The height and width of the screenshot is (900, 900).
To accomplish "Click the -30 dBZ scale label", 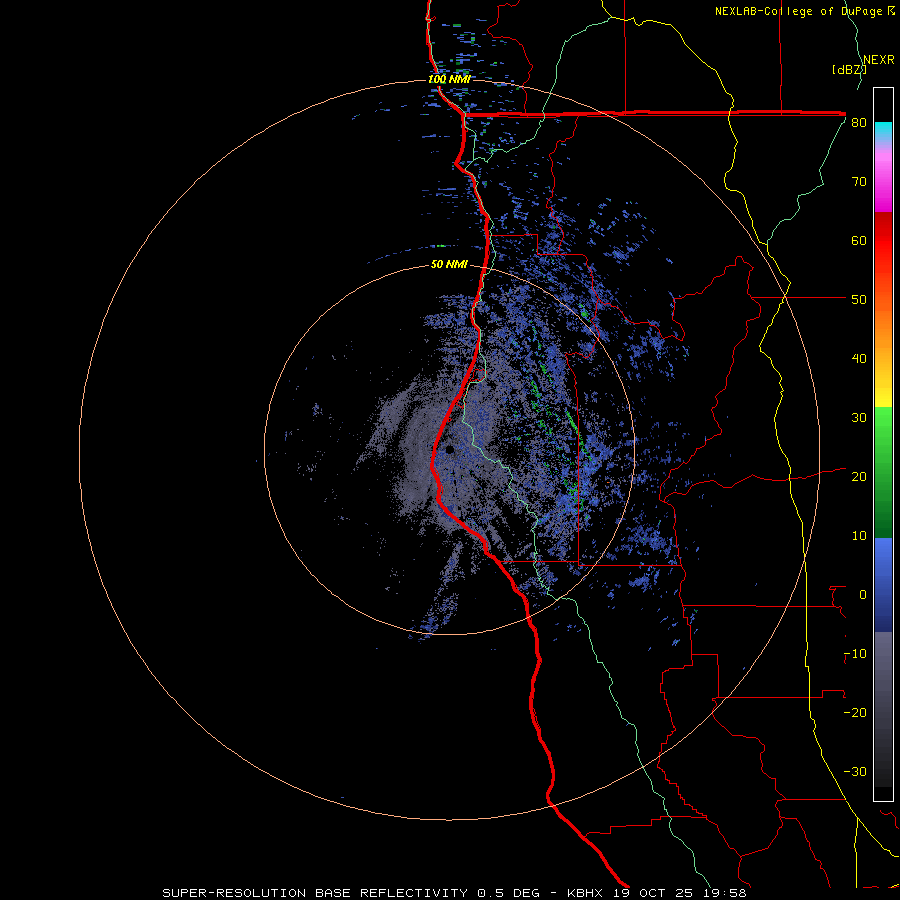I will pyautogui.click(x=855, y=772).
